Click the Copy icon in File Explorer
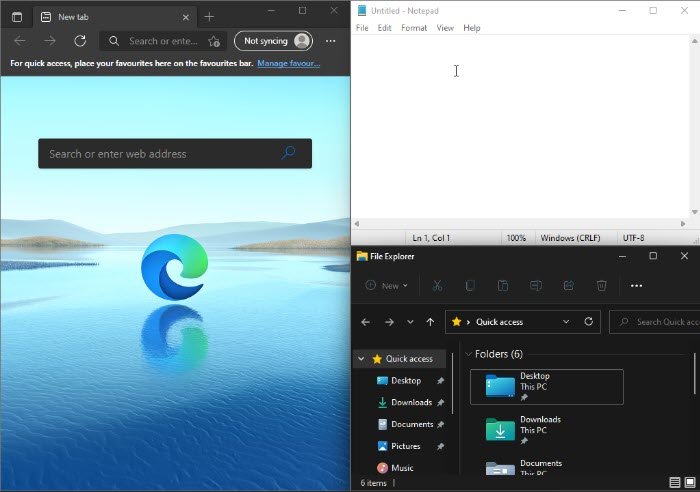 [470, 286]
